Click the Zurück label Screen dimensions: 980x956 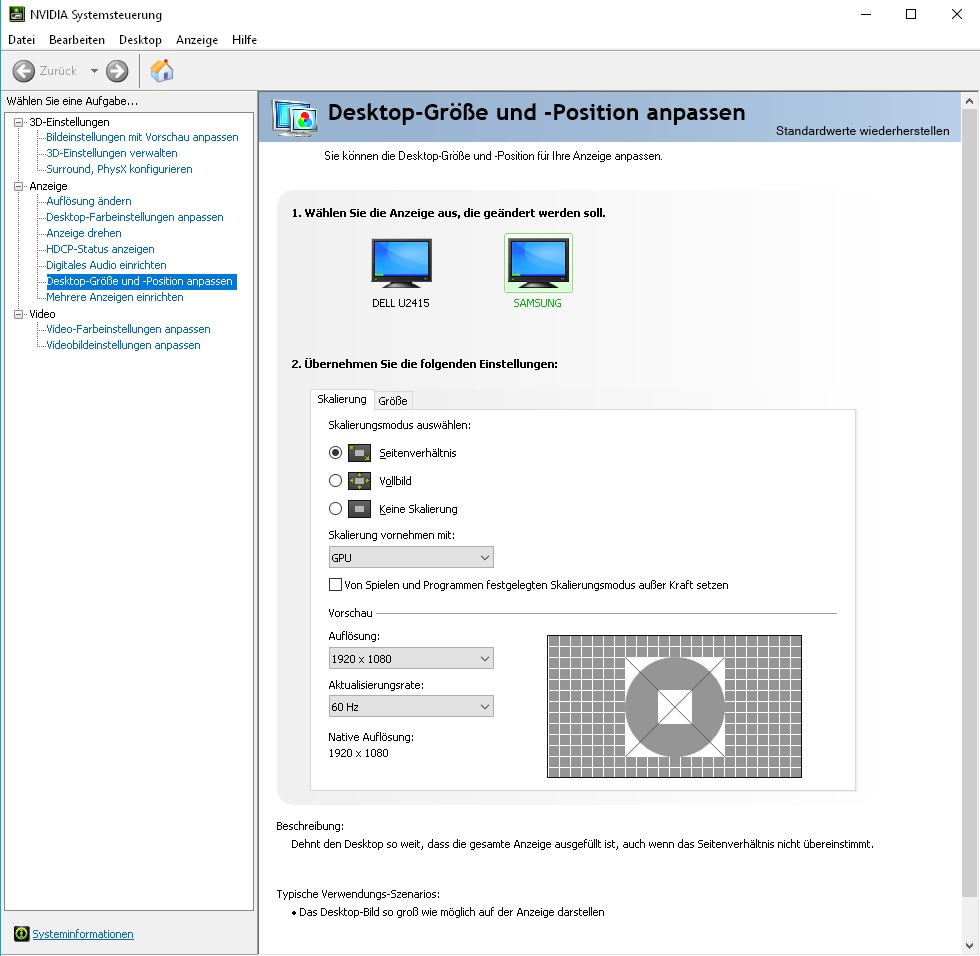click(58, 71)
